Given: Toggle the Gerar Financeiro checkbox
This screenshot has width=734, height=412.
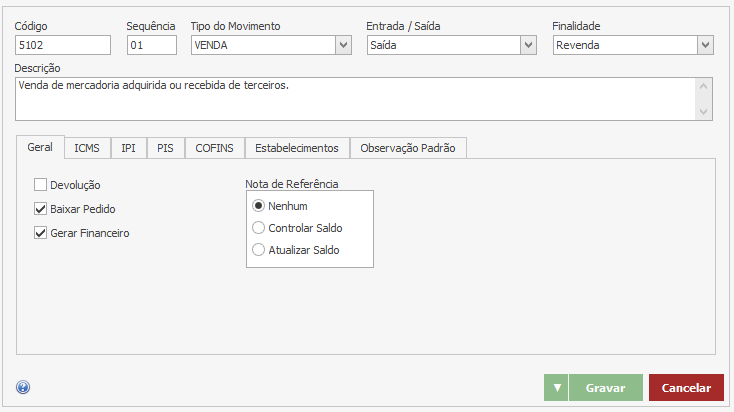Looking at the screenshot, I should coord(41,233).
